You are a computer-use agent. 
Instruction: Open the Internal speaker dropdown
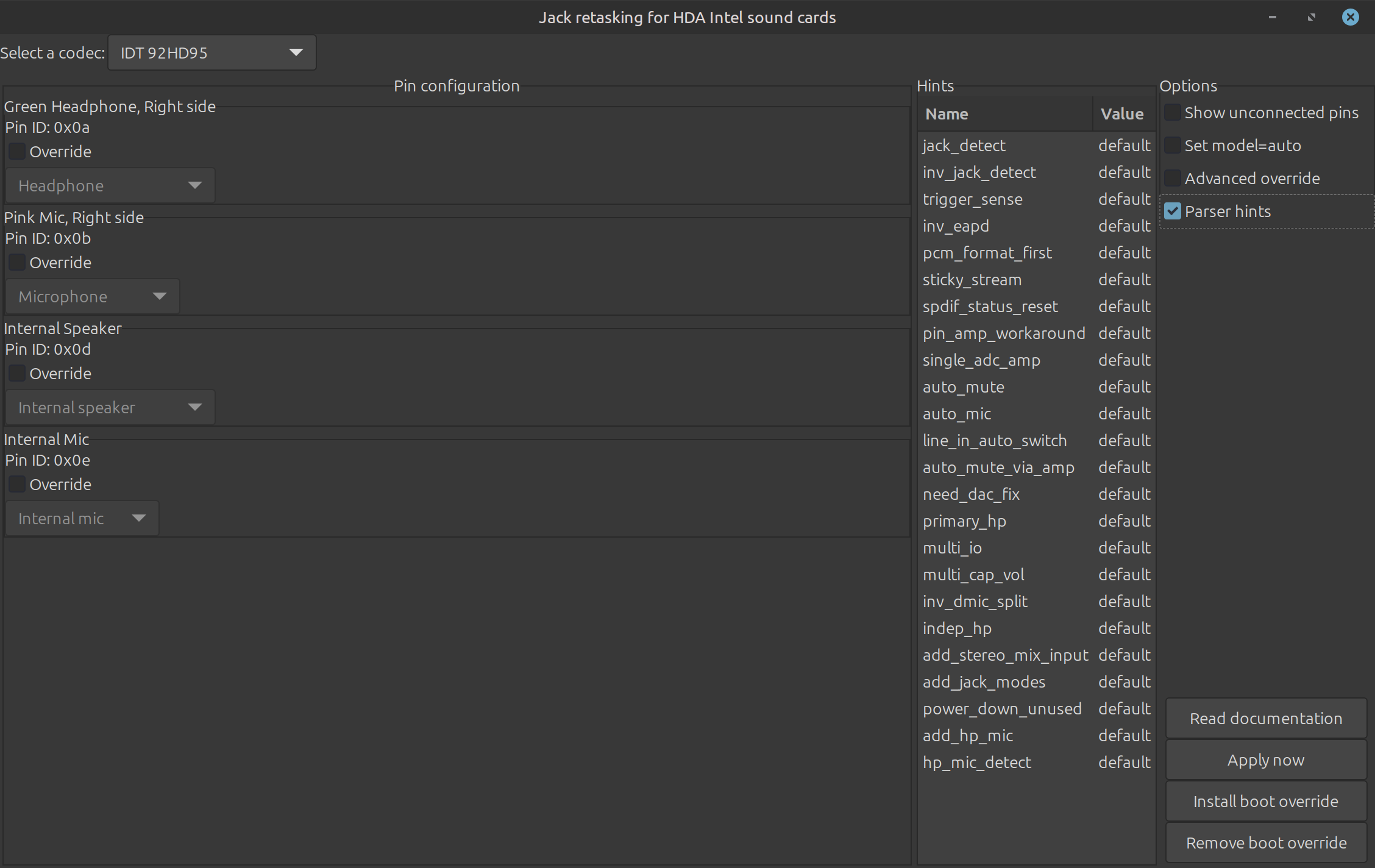pyautogui.click(x=110, y=407)
